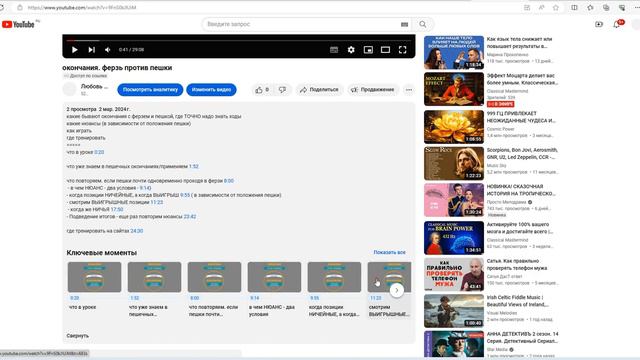Open YouTube home logo

(18, 24)
